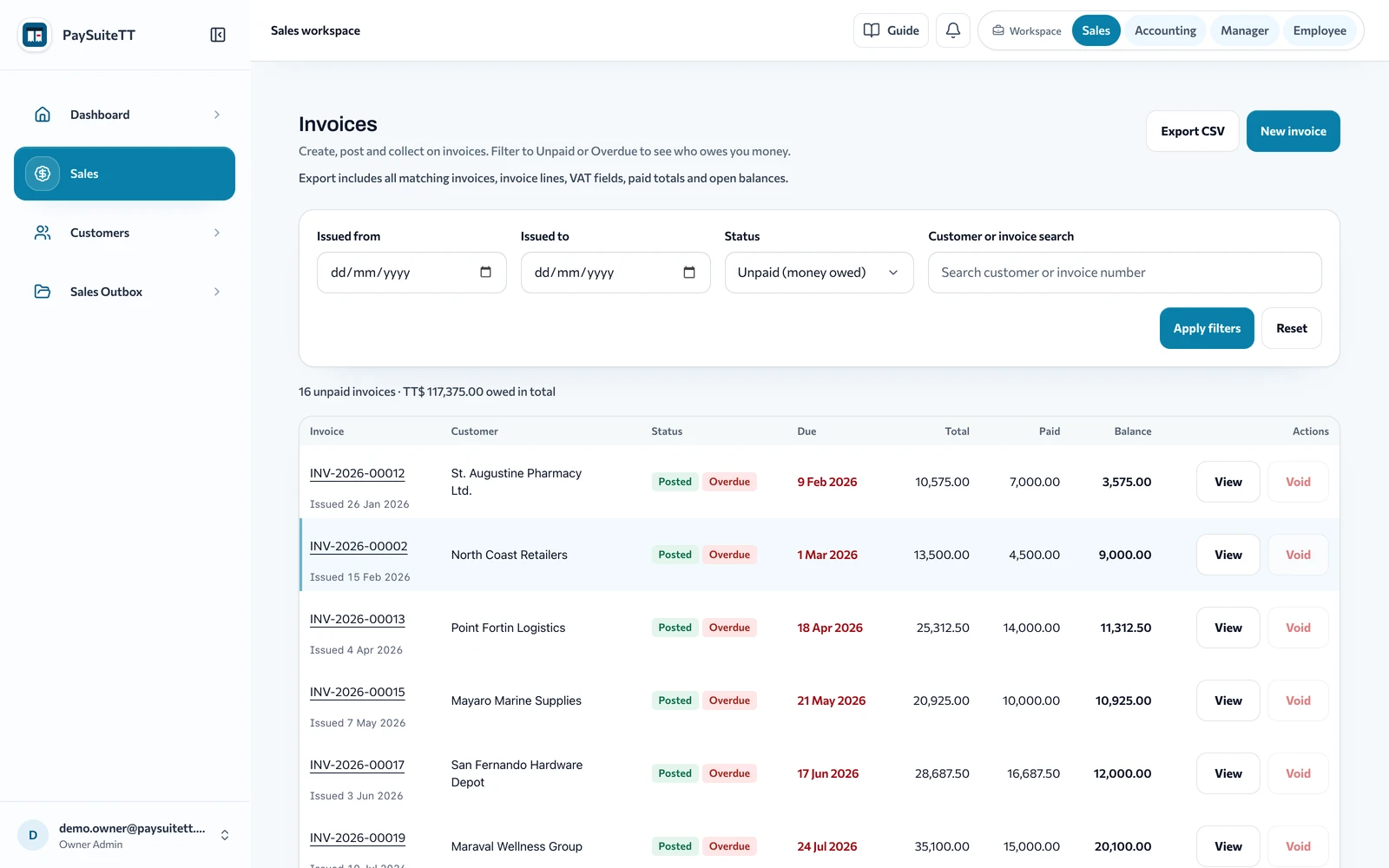Open calendar picker for Issued from
Viewport: 1389px width, 868px height.
coord(486,273)
